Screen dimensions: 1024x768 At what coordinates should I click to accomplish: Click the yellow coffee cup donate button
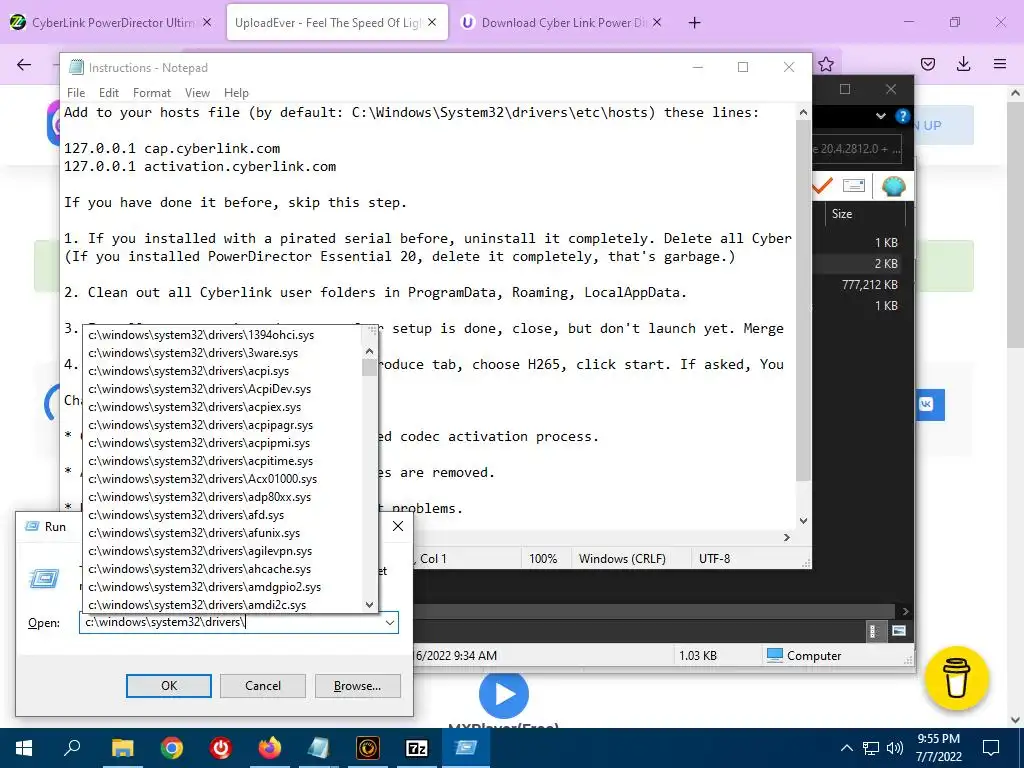pyautogui.click(x=957, y=678)
